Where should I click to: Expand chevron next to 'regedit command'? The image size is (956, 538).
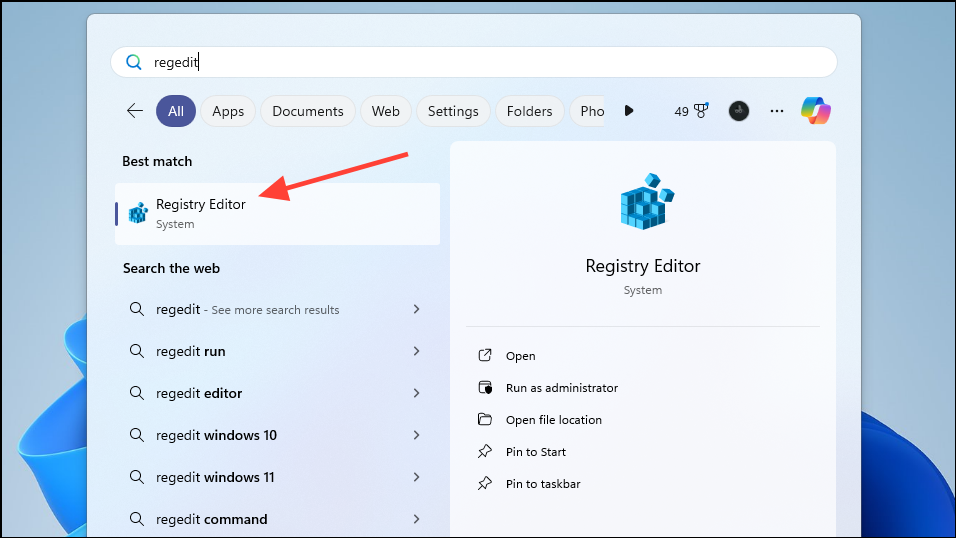tap(416, 519)
